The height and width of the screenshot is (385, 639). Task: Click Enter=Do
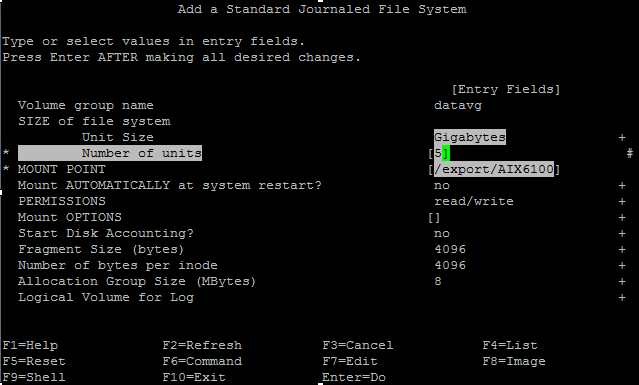pos(354,377)
